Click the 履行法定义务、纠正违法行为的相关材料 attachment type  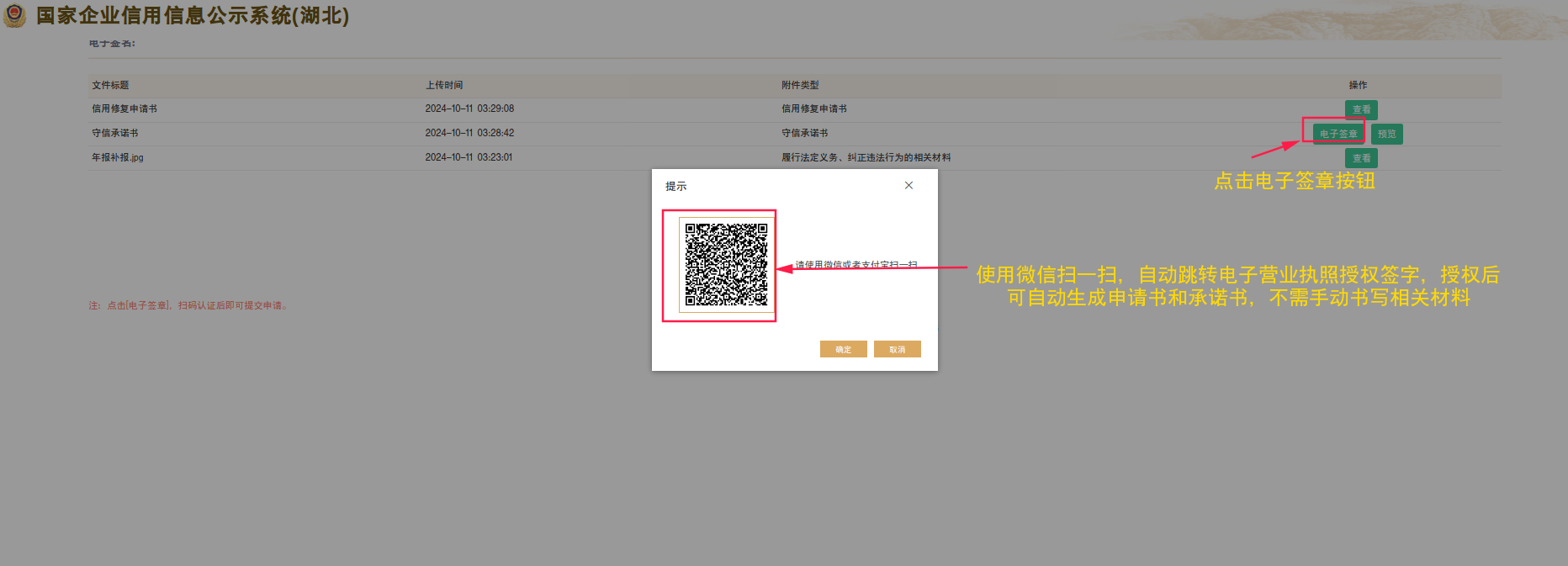(866, 157)
